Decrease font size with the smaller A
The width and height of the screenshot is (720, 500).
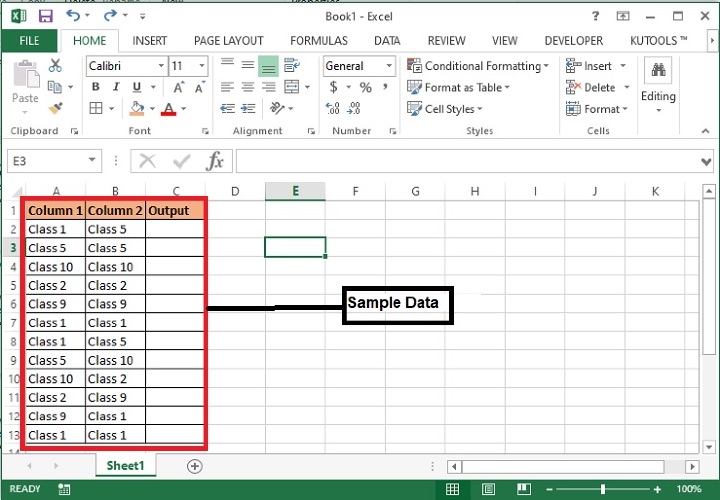click(x=200, y=87)
